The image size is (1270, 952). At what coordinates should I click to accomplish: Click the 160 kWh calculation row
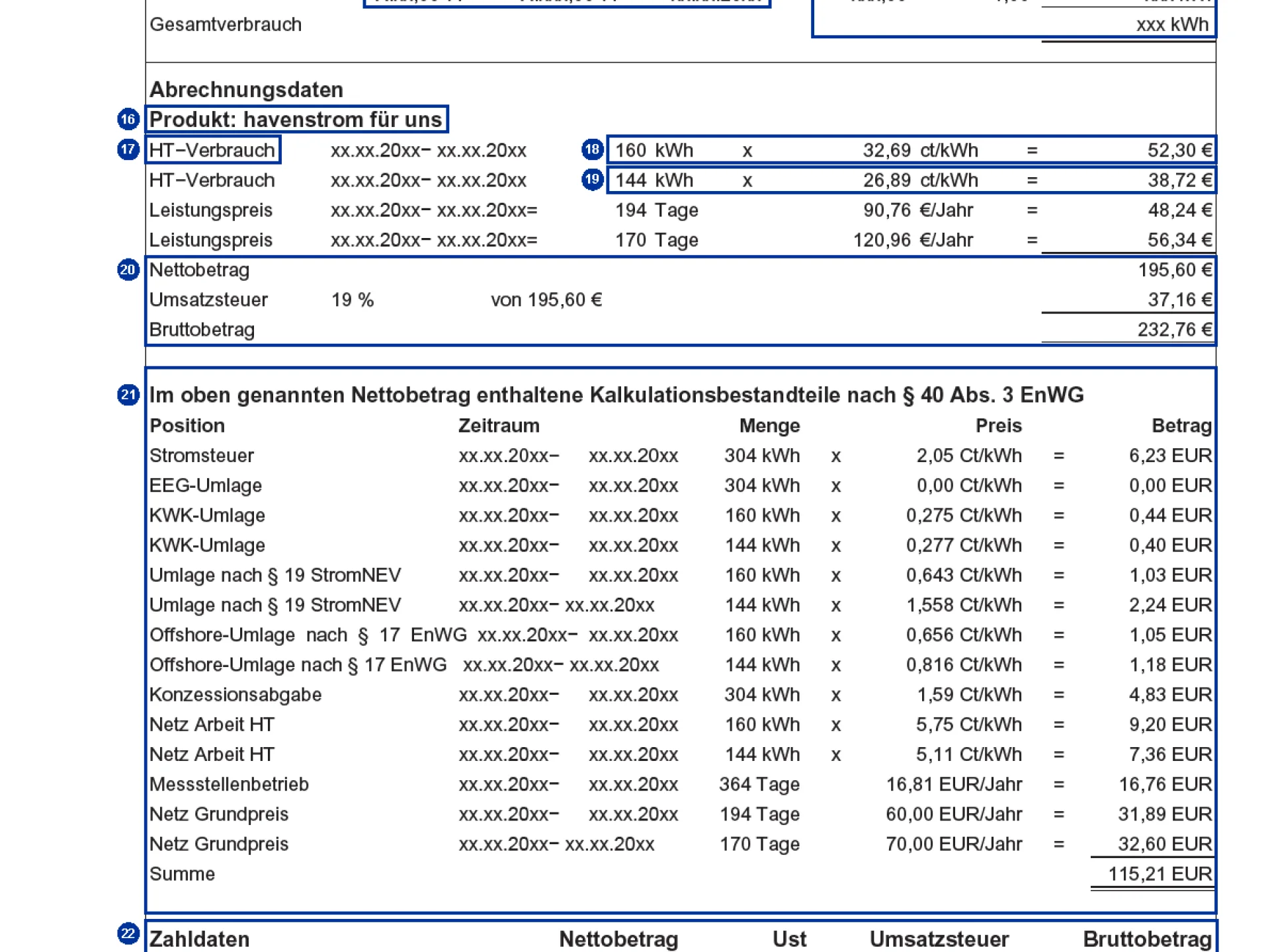pos(911,150)
